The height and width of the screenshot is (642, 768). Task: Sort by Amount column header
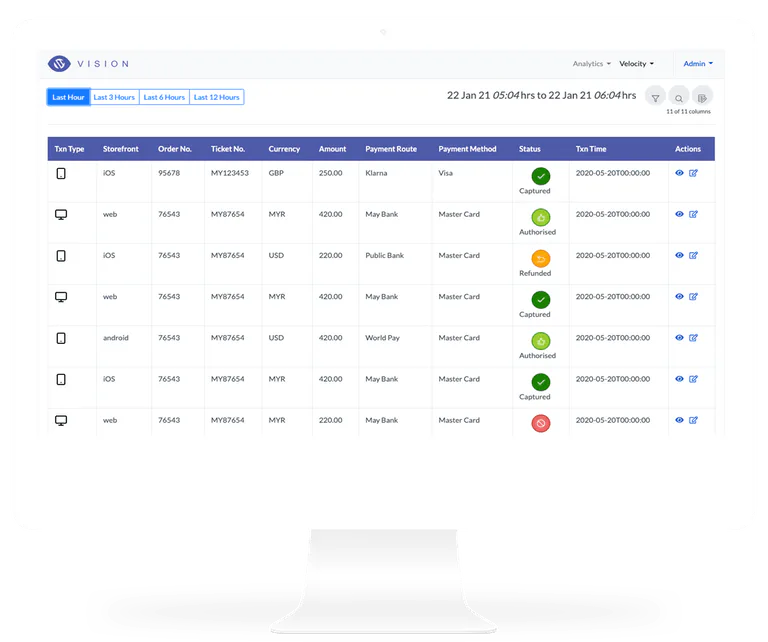coord(332,149)
